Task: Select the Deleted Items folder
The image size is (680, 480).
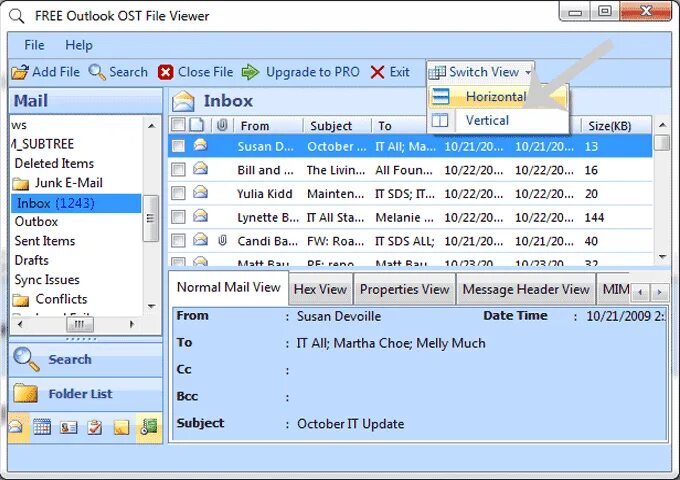Action: click(x=54, y=163)
